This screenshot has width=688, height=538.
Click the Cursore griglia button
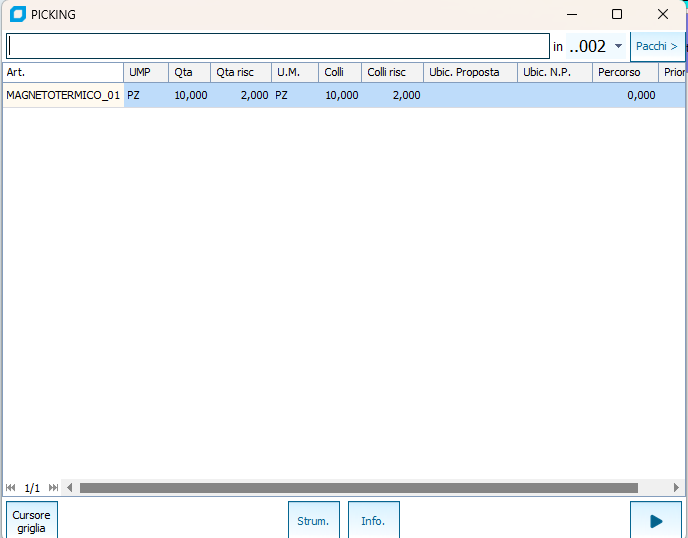coord(32,521)
